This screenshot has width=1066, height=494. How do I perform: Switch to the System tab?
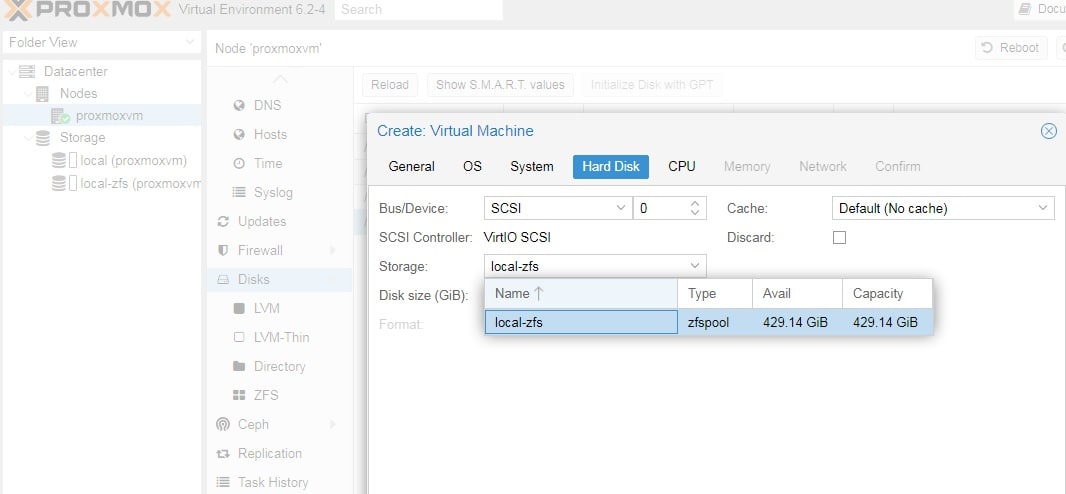(532, 166)
